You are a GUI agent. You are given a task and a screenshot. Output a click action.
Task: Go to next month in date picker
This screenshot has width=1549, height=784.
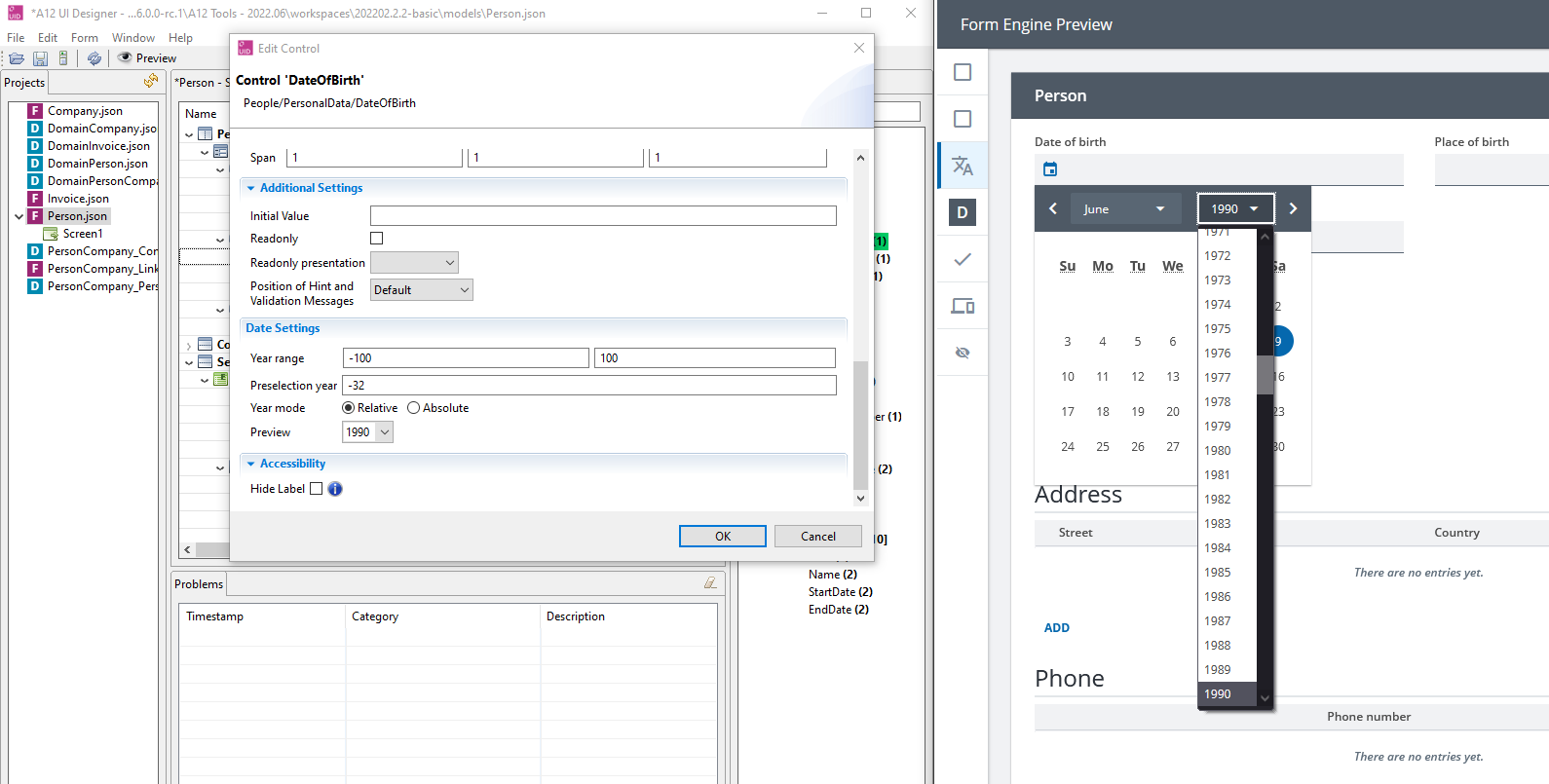pos(1293,208)
